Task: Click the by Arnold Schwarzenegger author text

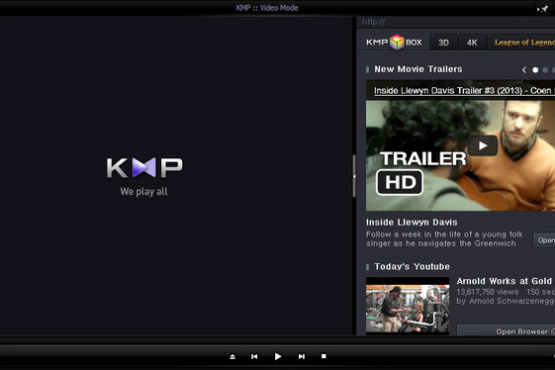Action: click(505, 301)
